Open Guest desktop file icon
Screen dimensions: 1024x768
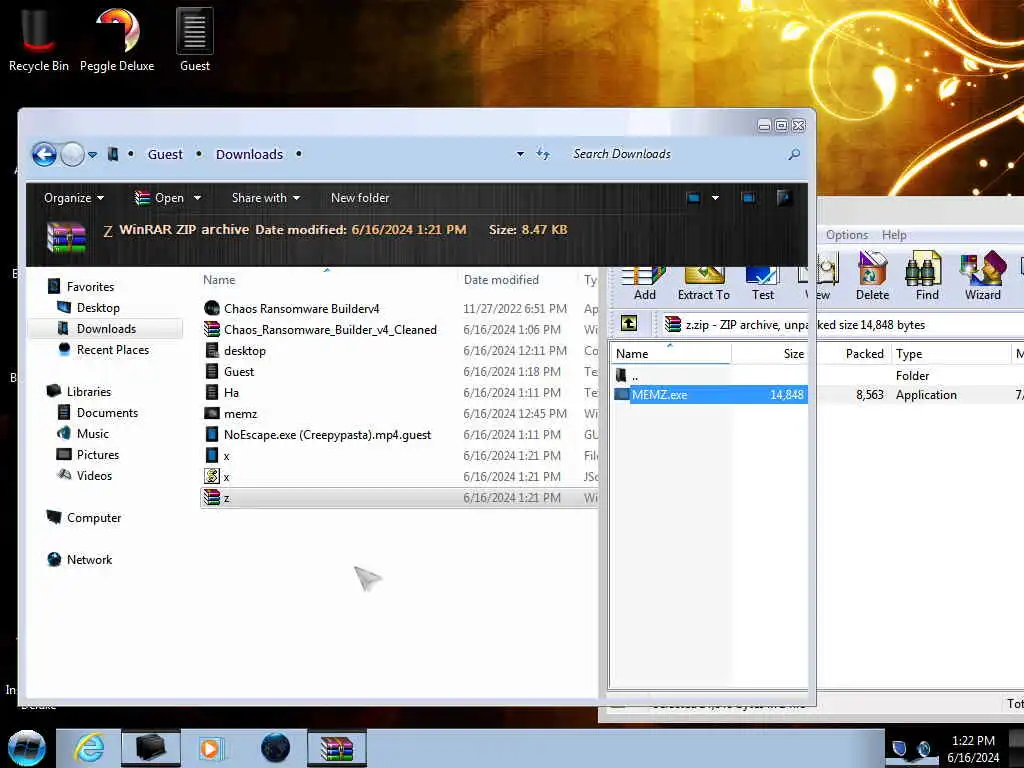coord(195,39)
